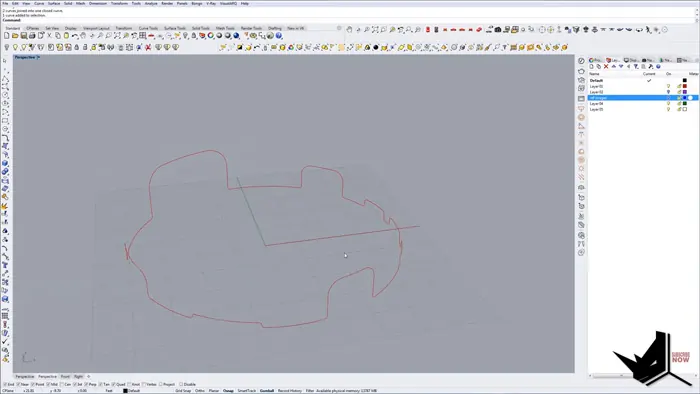
Task: Add a new viewport tab with plus
Action: click(88, 377)
